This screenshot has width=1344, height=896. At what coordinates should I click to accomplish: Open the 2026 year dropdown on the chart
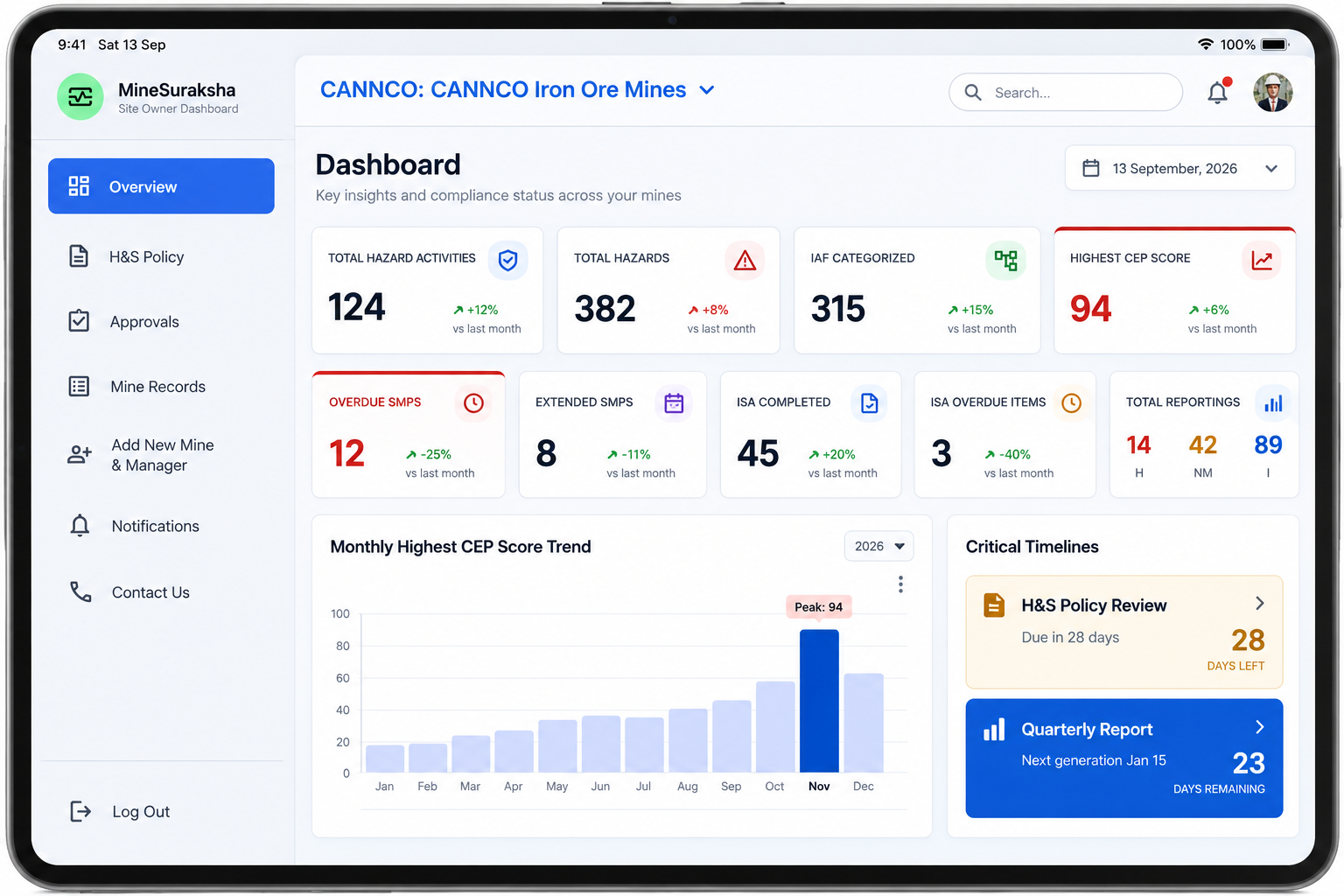(x=878, y=546)
